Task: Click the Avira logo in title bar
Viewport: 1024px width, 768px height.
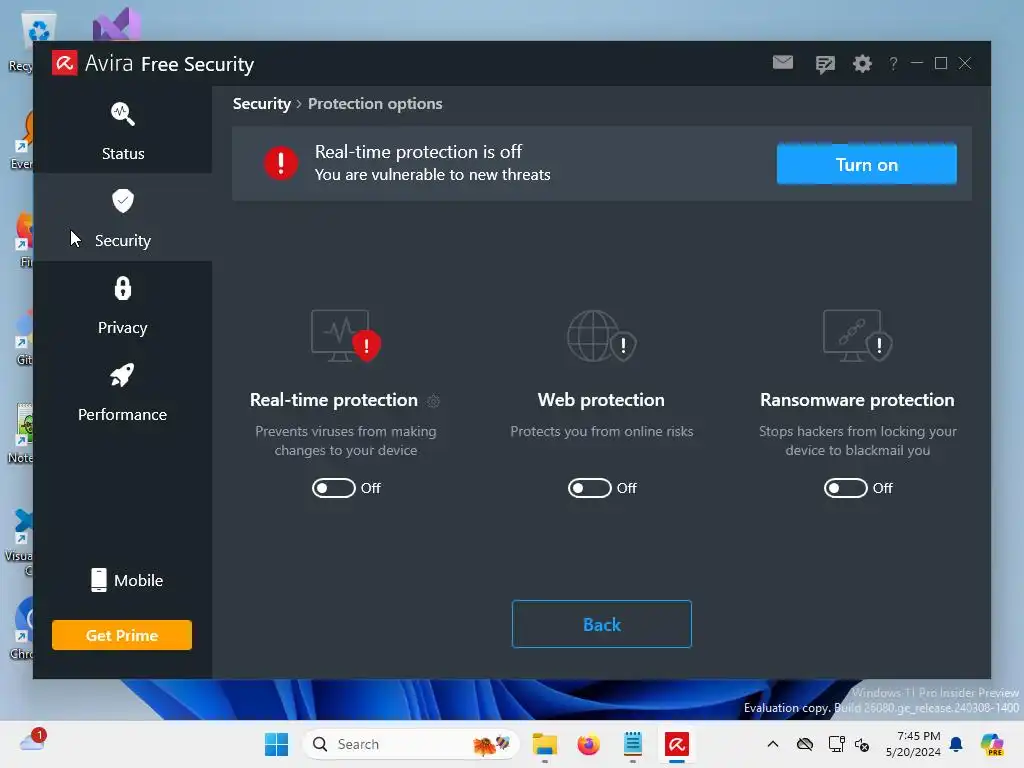Action: click(65, 63)
